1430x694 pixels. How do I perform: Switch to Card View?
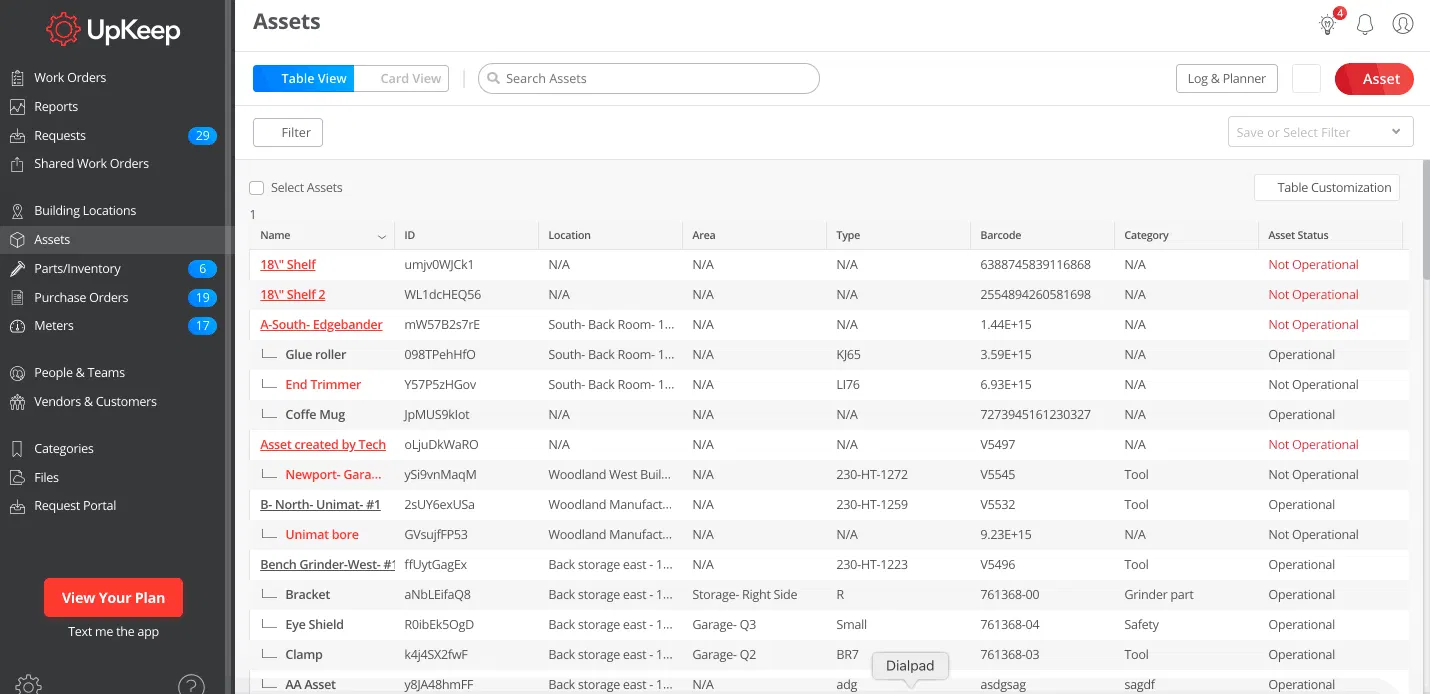[410, 79]
